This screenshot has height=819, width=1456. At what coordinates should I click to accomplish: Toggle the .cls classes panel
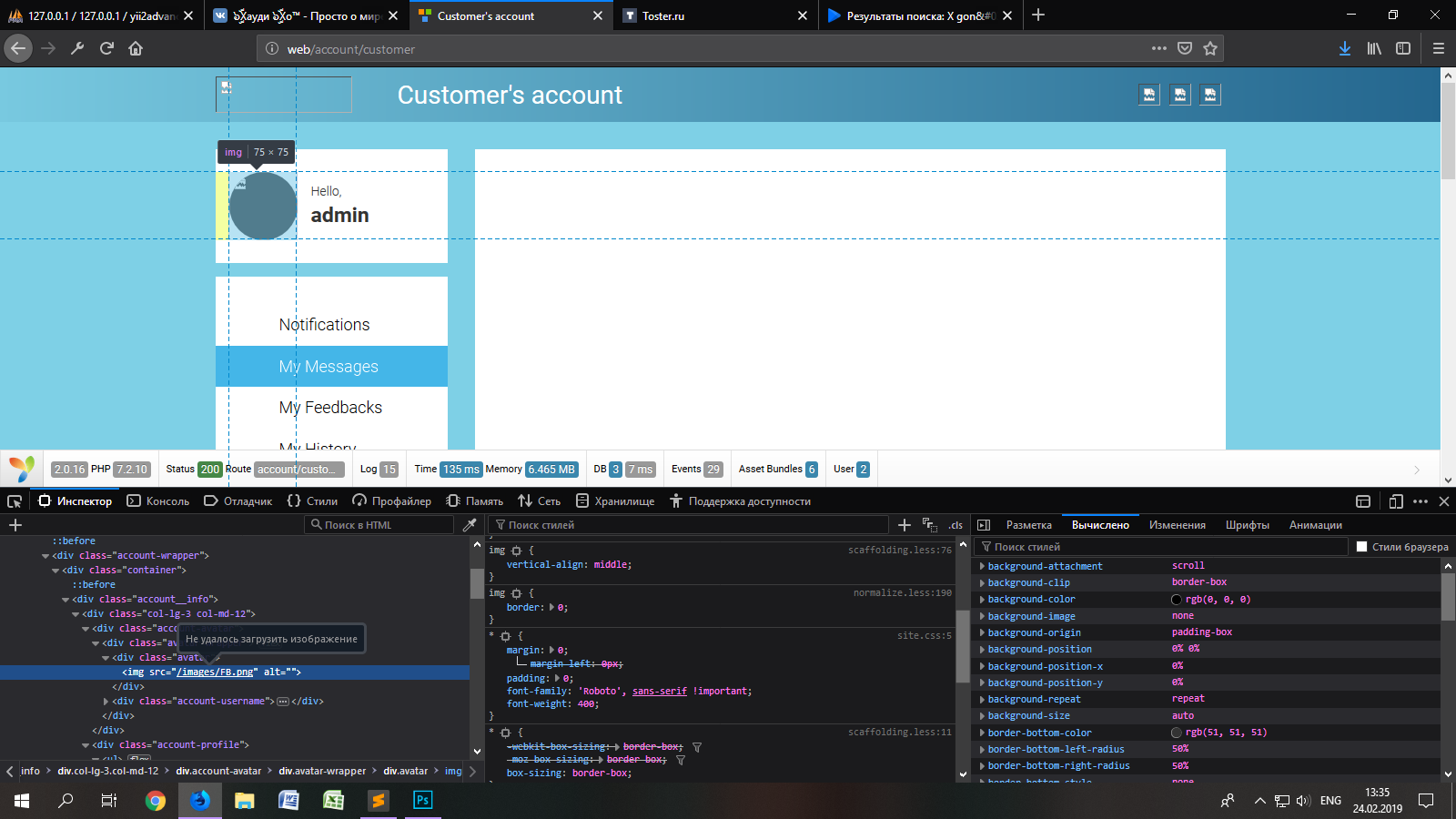coord(955,525)
